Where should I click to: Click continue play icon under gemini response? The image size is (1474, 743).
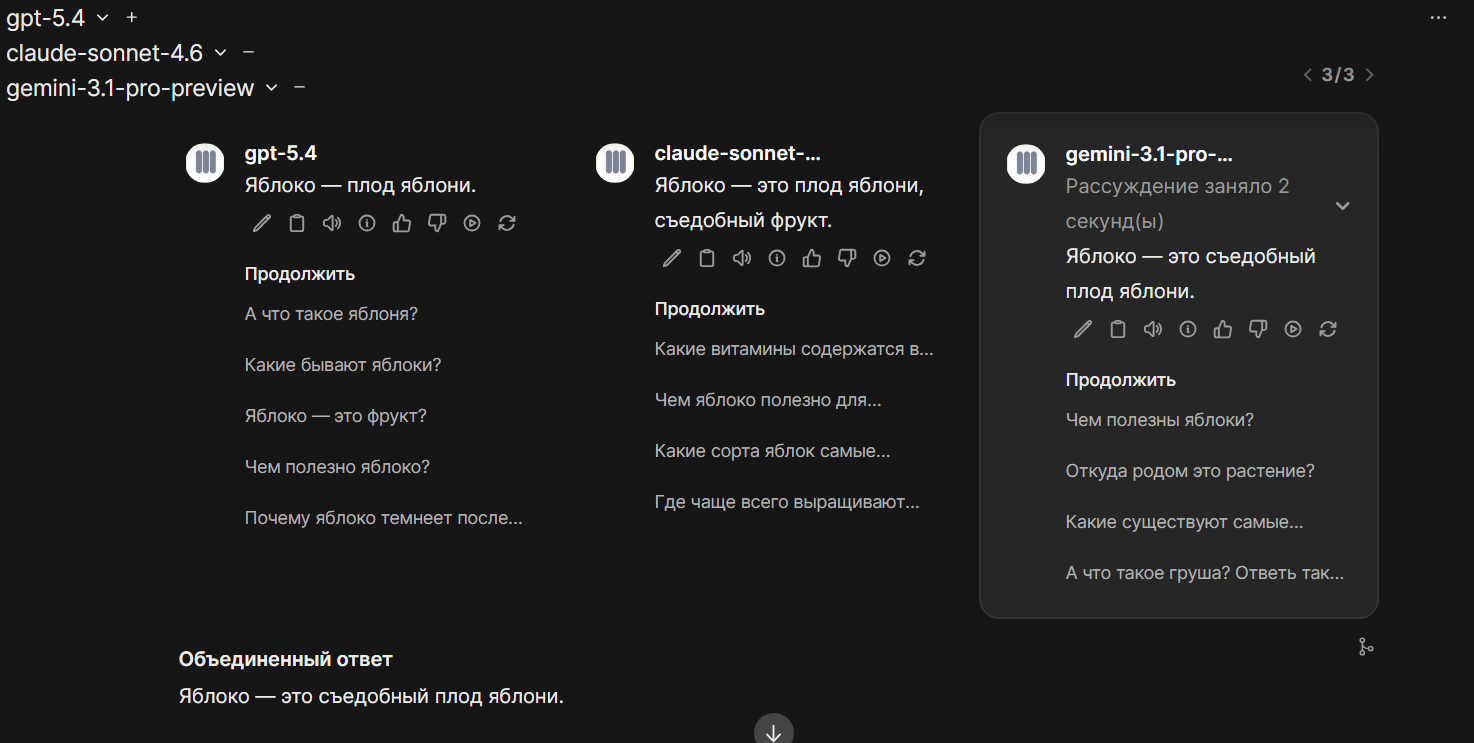click(1293, 330)
